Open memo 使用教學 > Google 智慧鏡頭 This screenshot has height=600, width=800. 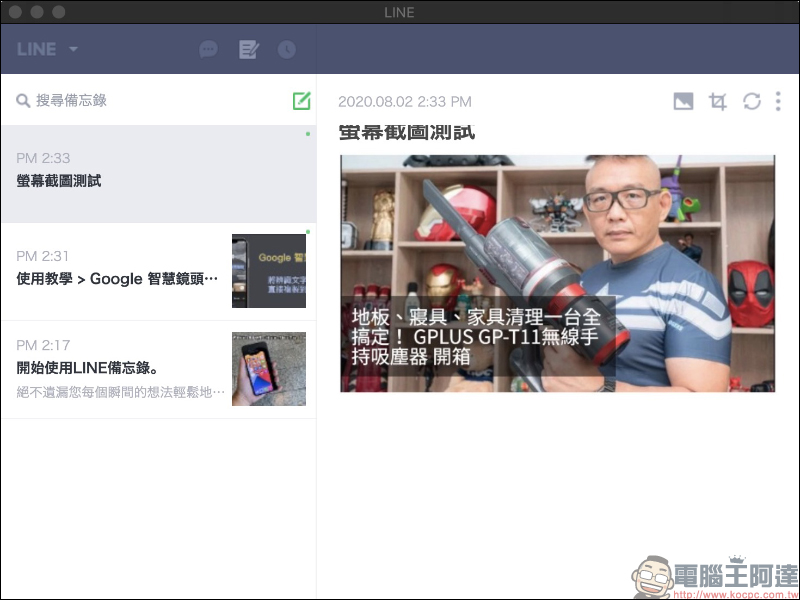(x=159, y=271)
